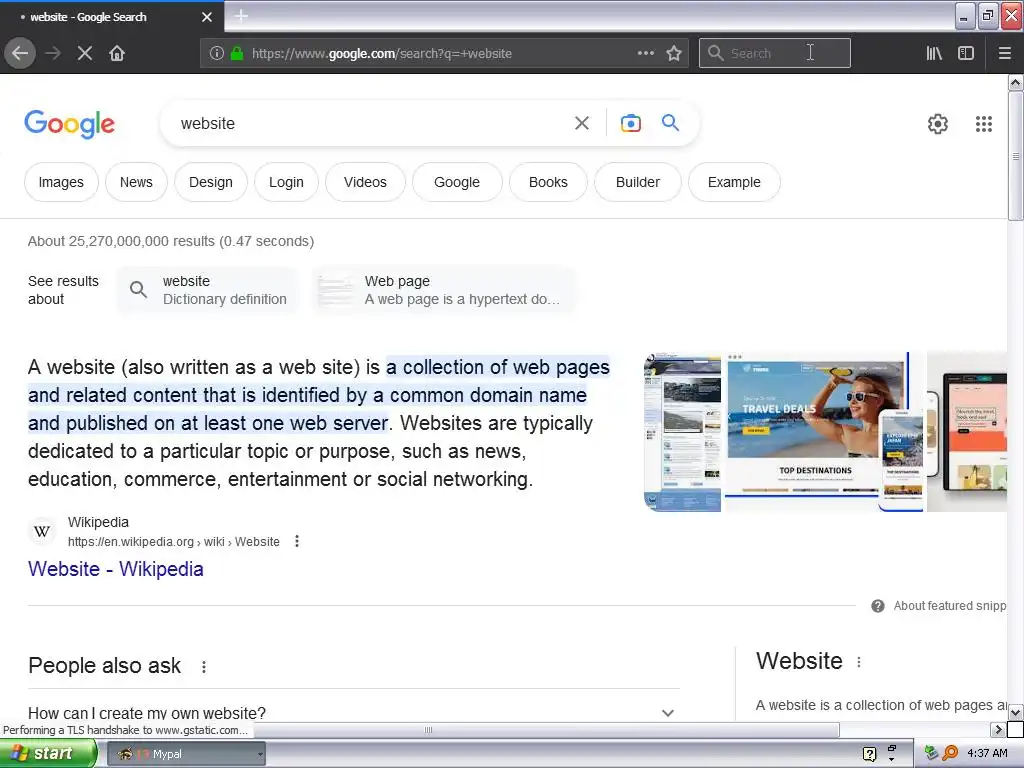Screen dimensions: 1024x768
Task: Click the system clock showing 4:37 AM
Action: 987,753
